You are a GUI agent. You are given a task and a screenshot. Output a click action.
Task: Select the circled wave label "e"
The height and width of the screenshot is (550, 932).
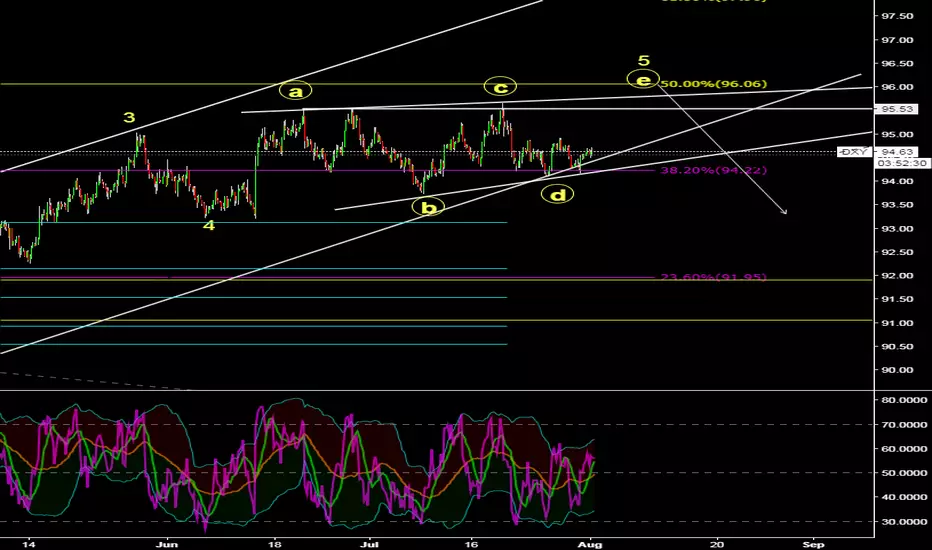tap(643, 79)
